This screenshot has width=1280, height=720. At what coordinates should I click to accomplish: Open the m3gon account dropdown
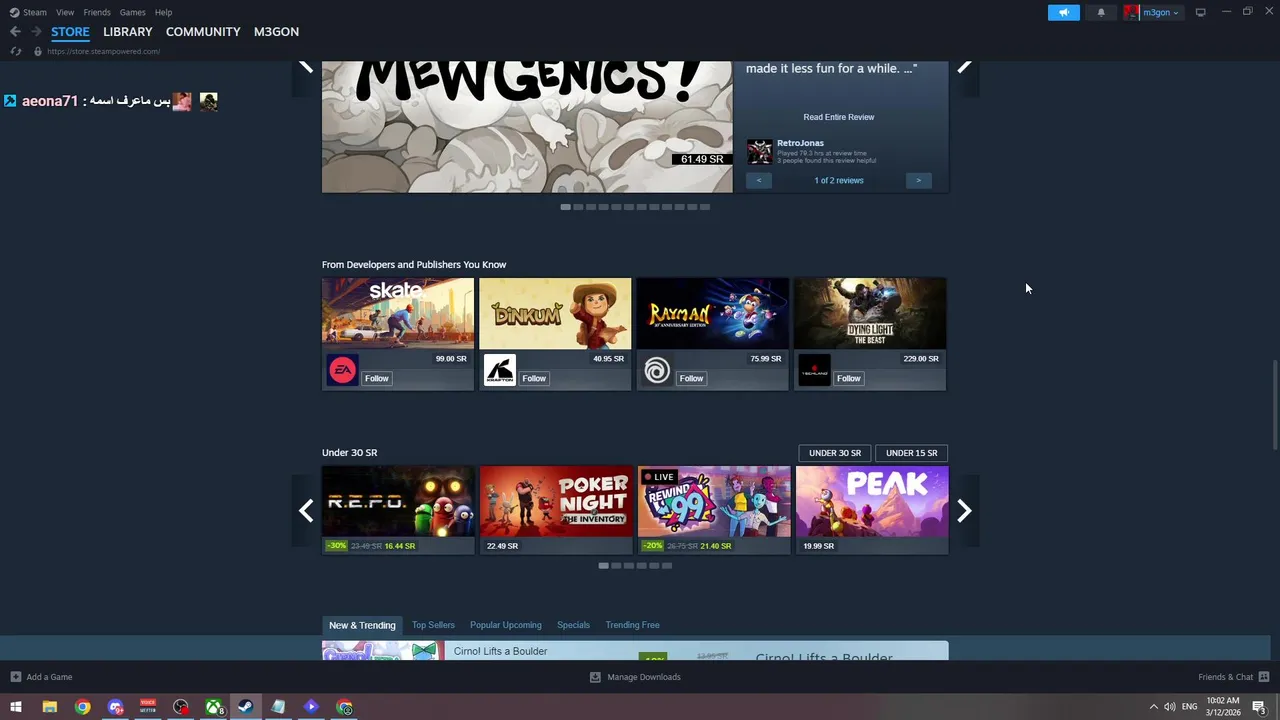pos(1153,12)
